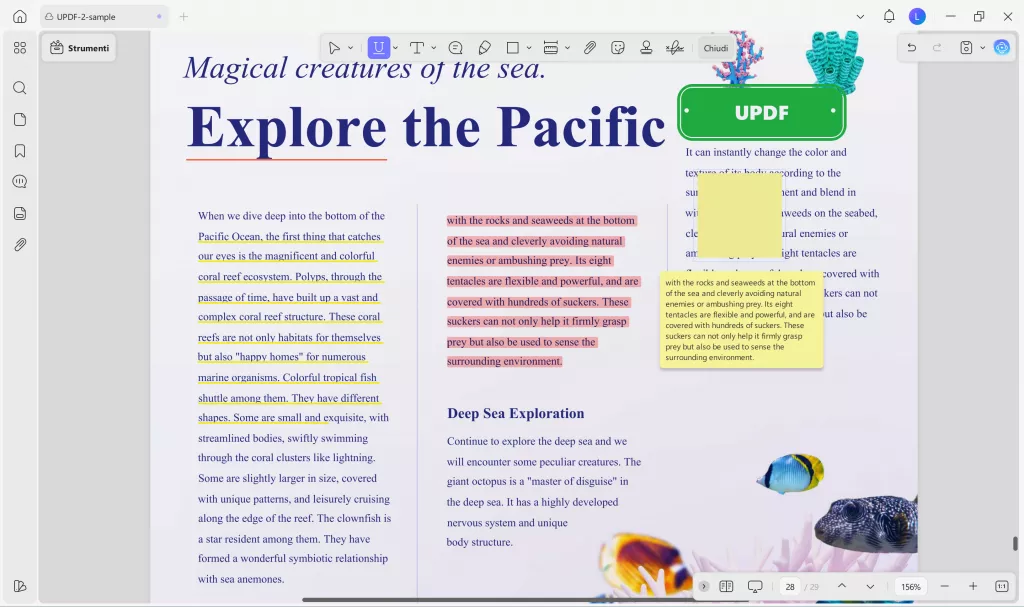1024x607 pixels.
Task: Open the Sticker annotation tool
Action: [620, 47]
